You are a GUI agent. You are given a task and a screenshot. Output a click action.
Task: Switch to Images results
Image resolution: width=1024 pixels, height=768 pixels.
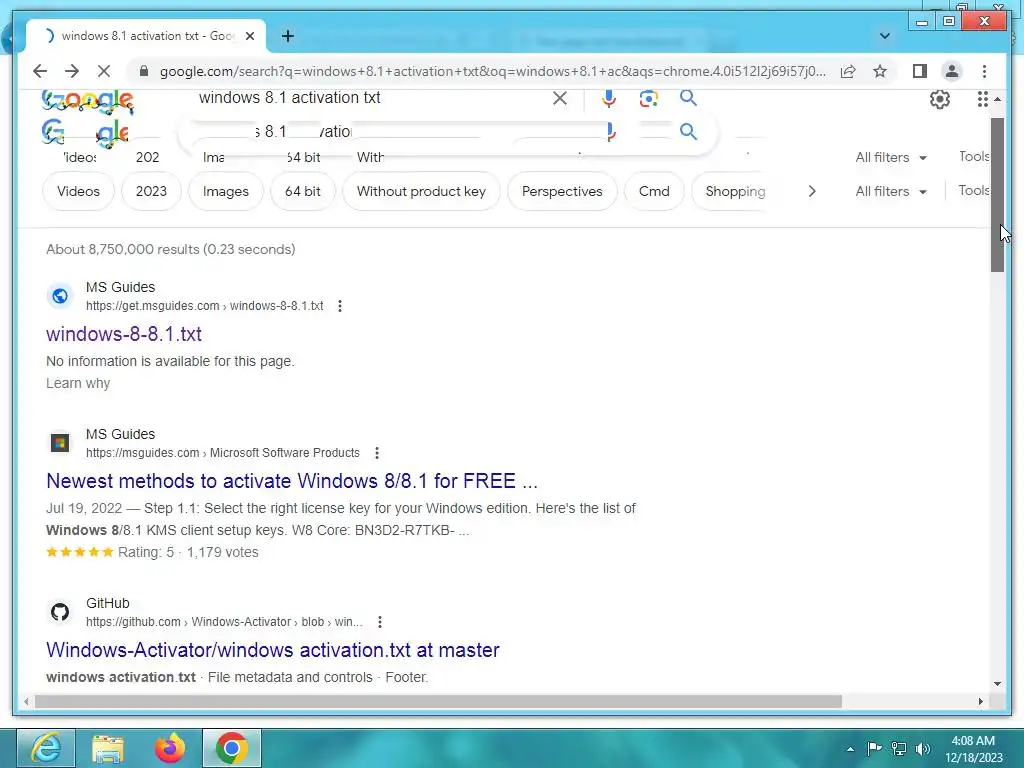click(x=225, y=191)
